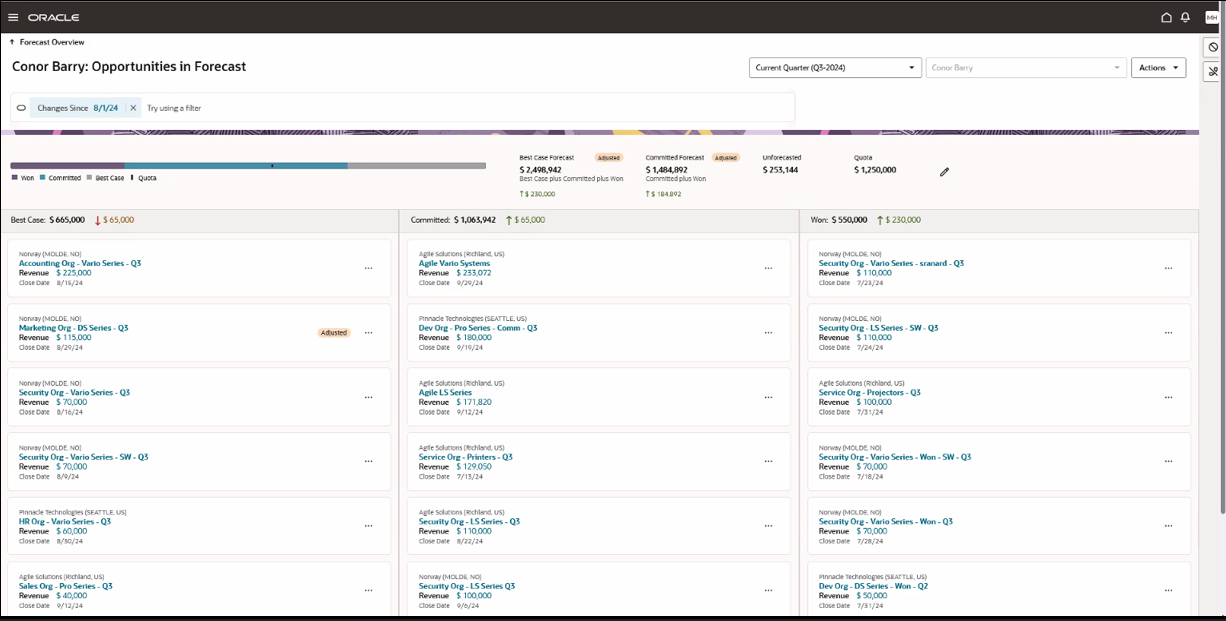The image size is (1226, 621).
Task: Open Security Org - Vario Series - Q3 opportunity
Action: click(74, 393)
